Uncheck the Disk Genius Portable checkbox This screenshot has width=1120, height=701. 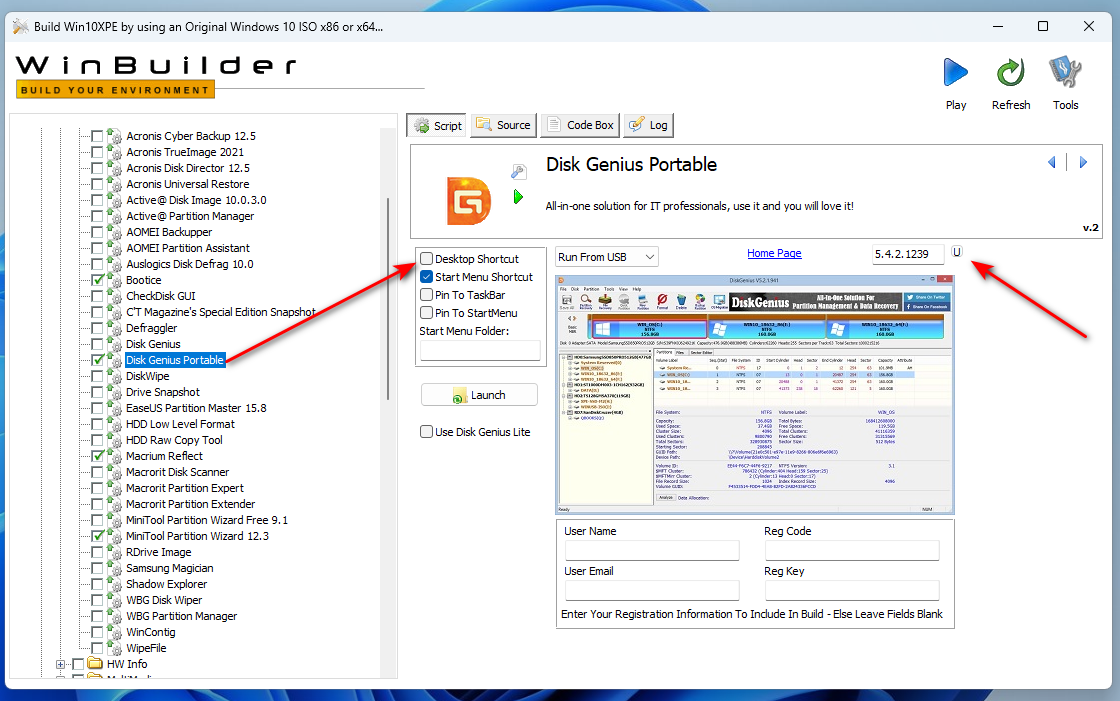98,359
